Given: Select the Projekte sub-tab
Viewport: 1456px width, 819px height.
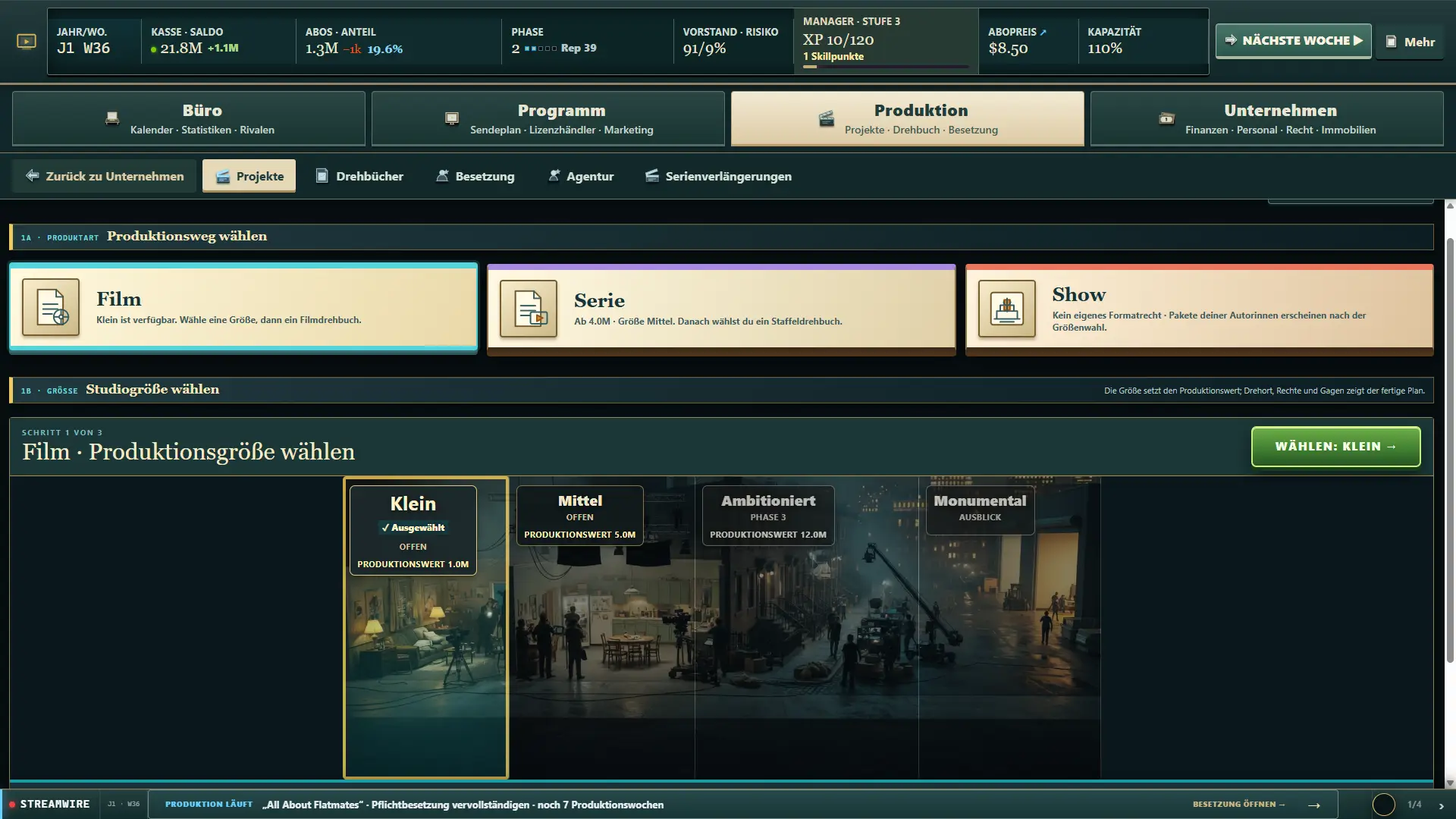Looking at the screenshot, I should [x=249, y=176].
